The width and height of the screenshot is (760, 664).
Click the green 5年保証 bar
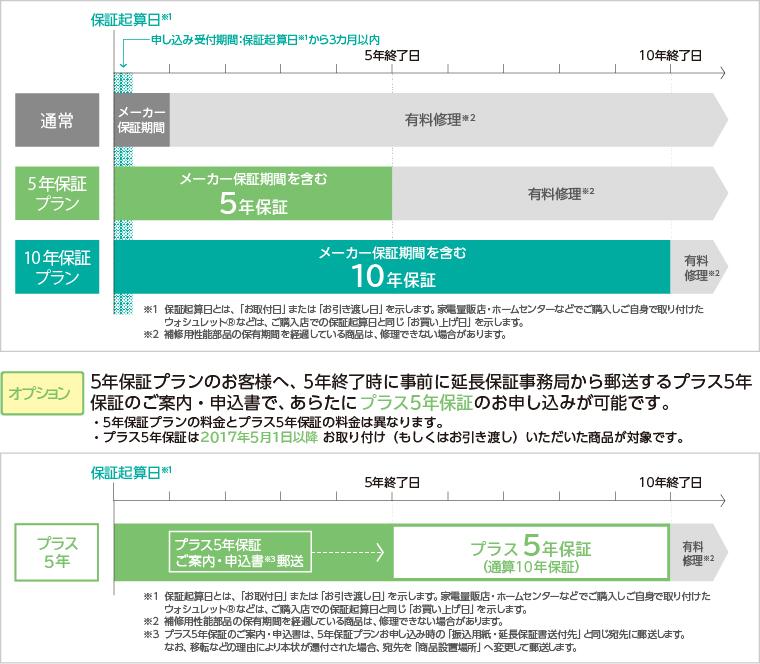[x=253, y=193]
